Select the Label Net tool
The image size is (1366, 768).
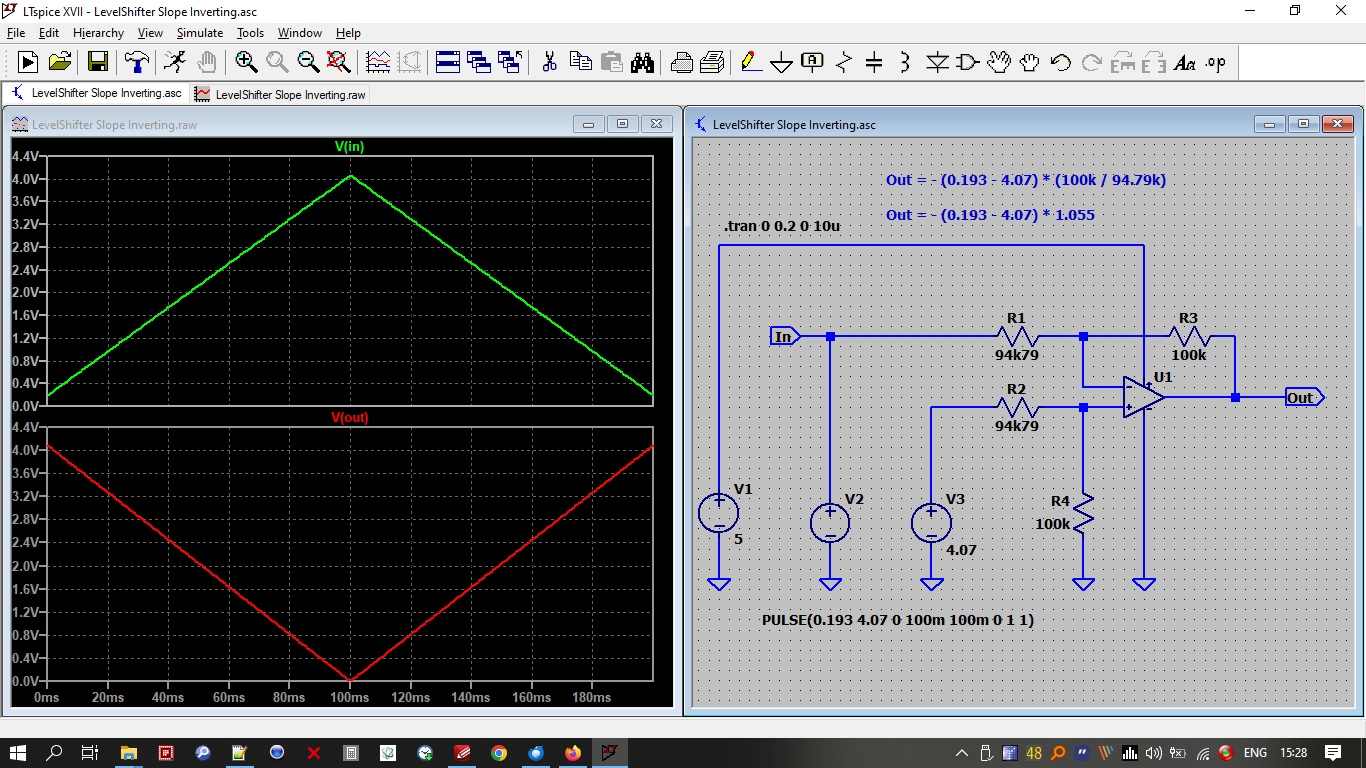(812, 62)
